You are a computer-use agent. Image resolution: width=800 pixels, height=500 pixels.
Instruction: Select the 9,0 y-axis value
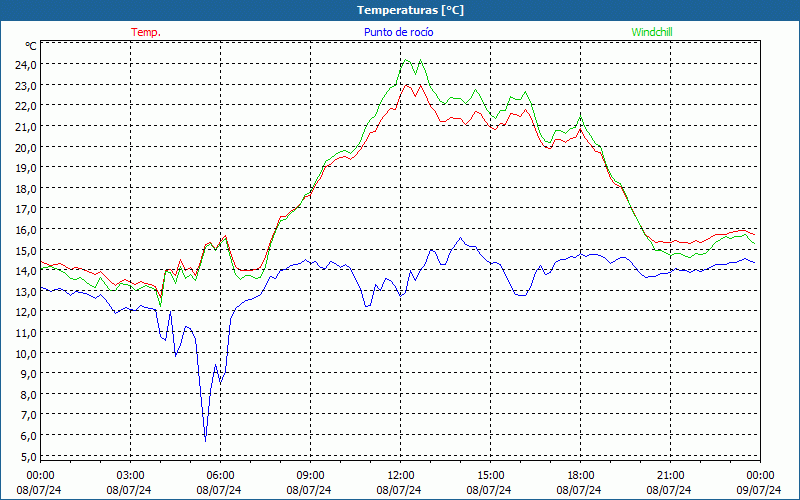29,374
